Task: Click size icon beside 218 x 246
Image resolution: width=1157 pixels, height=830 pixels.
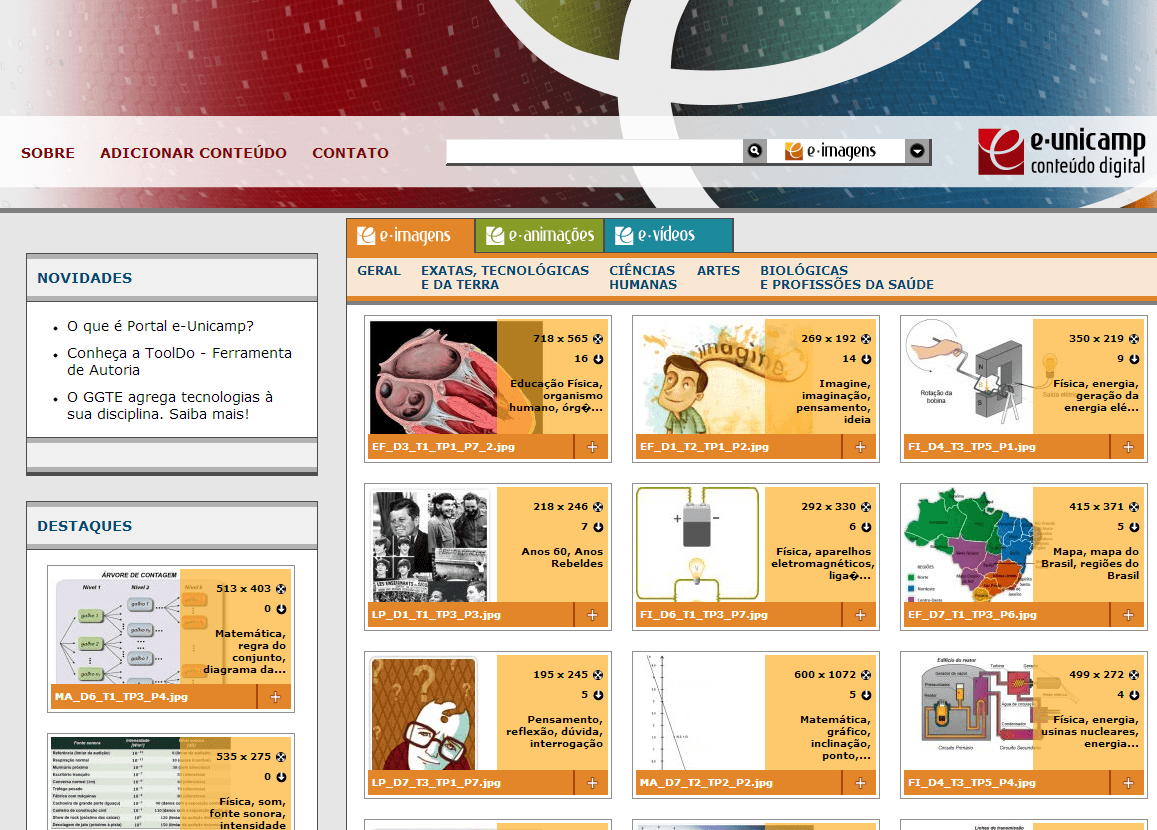Action: [598, 508]
